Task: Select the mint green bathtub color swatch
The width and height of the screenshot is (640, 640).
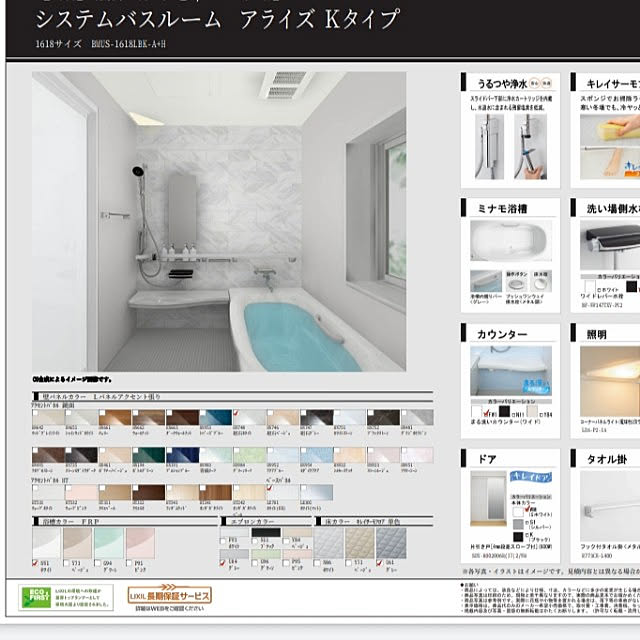Action: [109, 543]
